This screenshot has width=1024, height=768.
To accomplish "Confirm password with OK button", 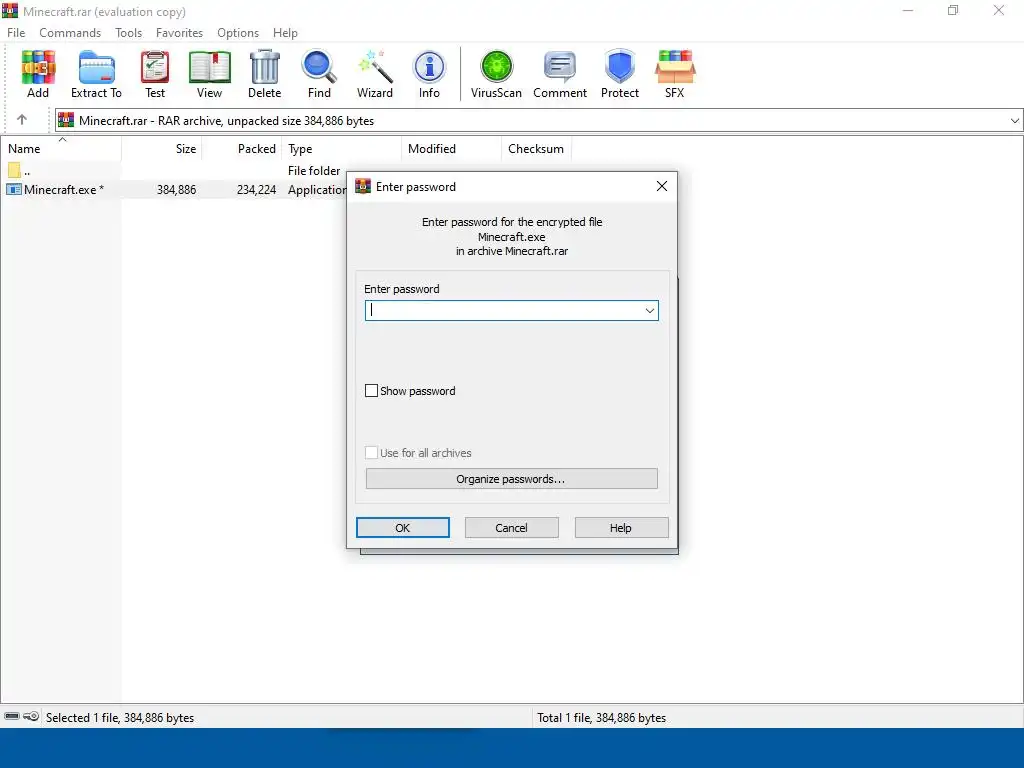I will click(x=403, y=528).
